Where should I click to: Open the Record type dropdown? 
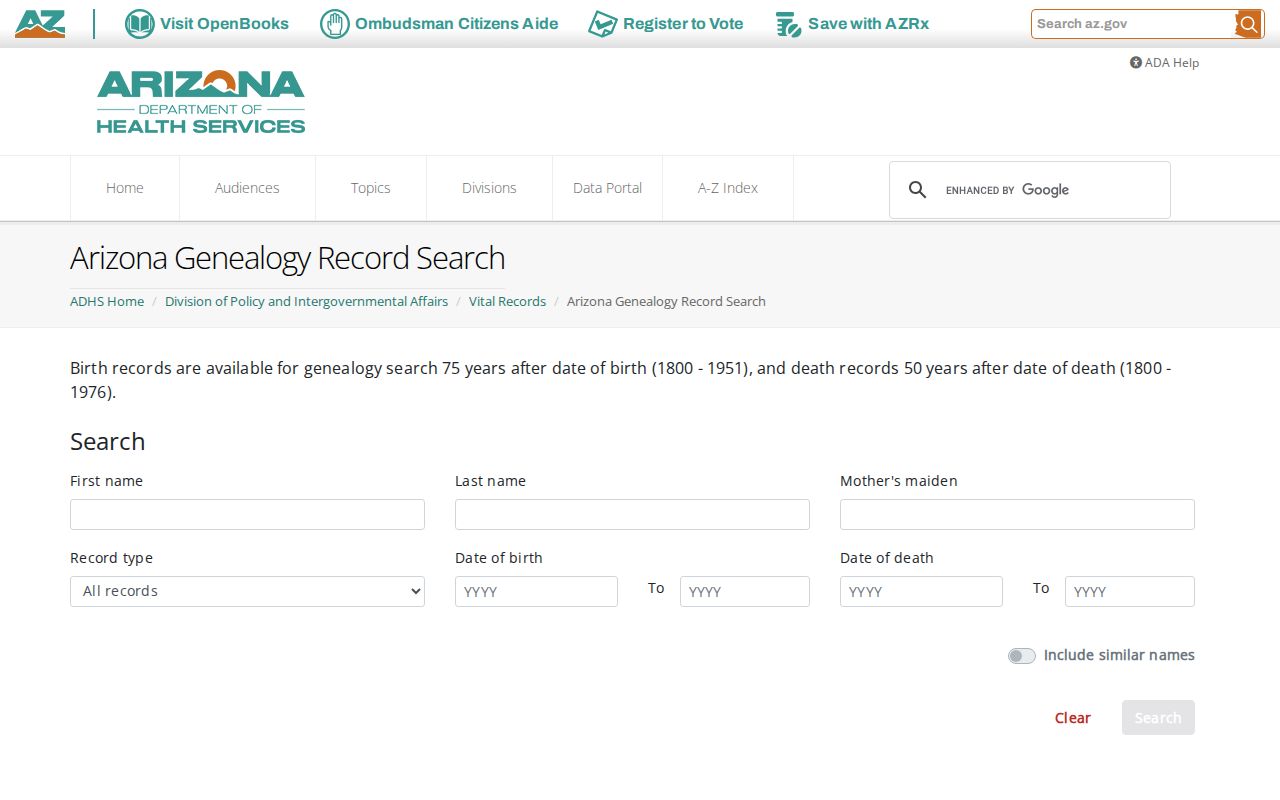247,591
